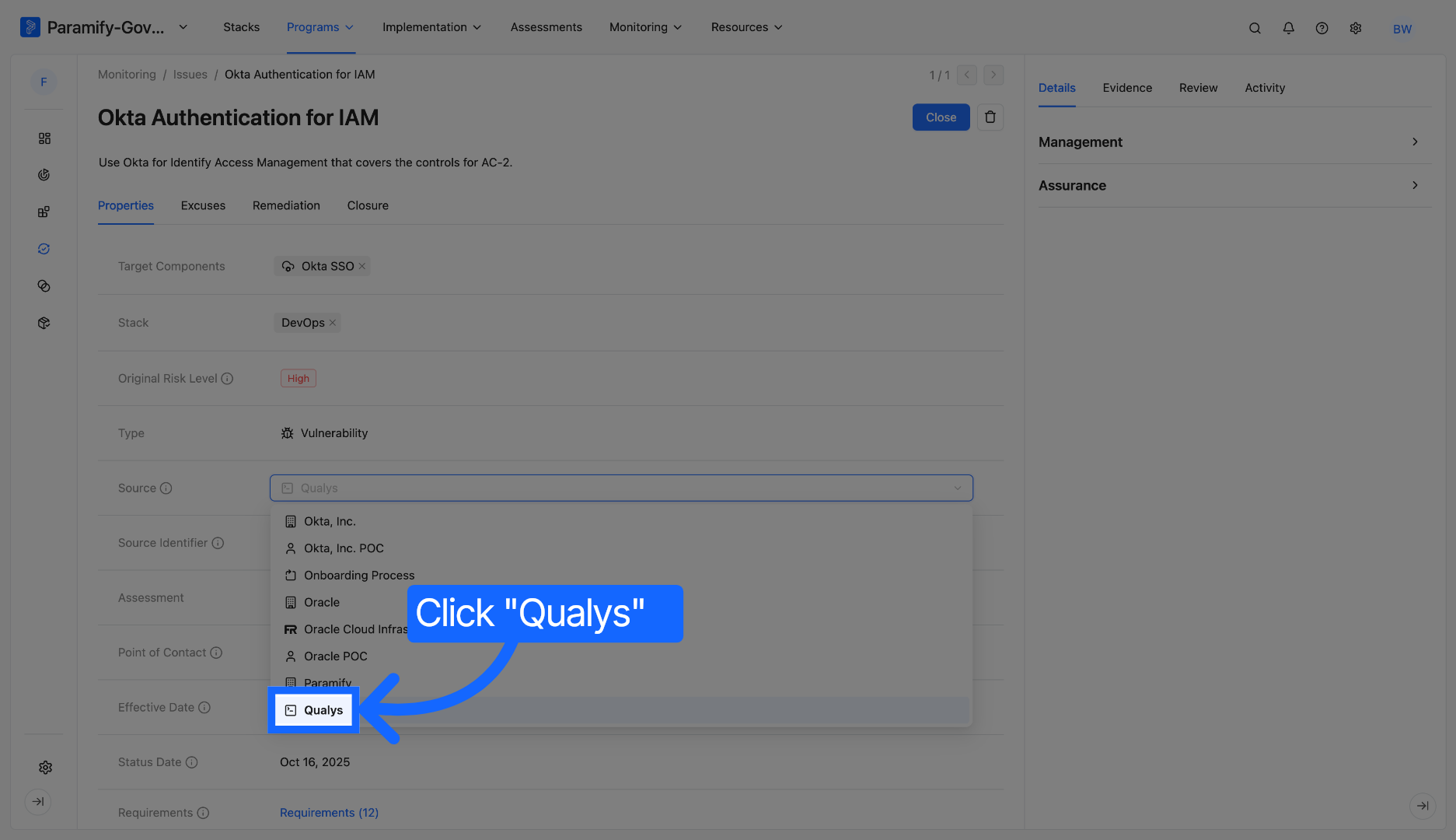1456x840 pixels.
Task: Click the Source info icon
Action: pyautogui.click(x=166, y=488)
